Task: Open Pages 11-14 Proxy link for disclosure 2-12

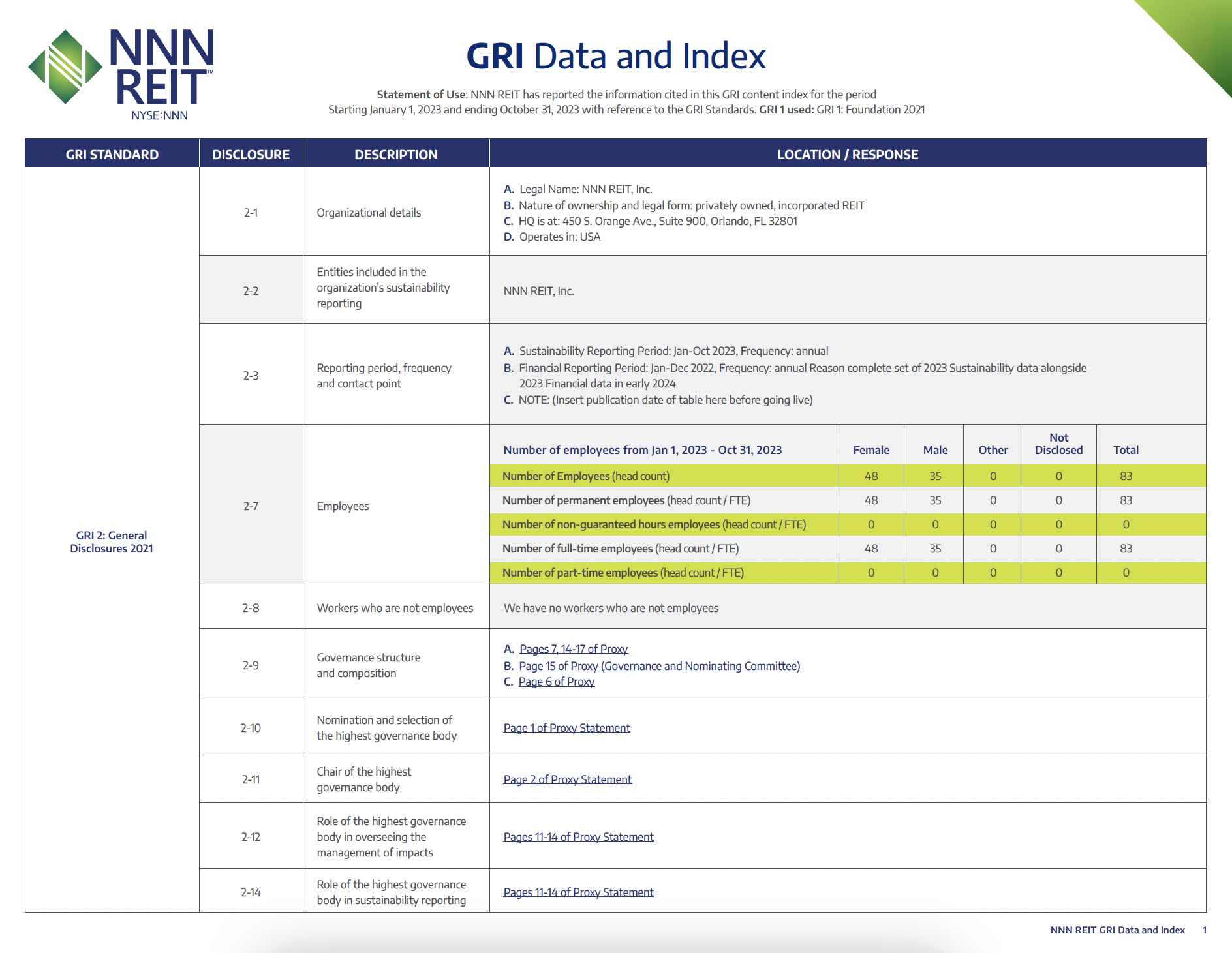Action: click(578, 836)
